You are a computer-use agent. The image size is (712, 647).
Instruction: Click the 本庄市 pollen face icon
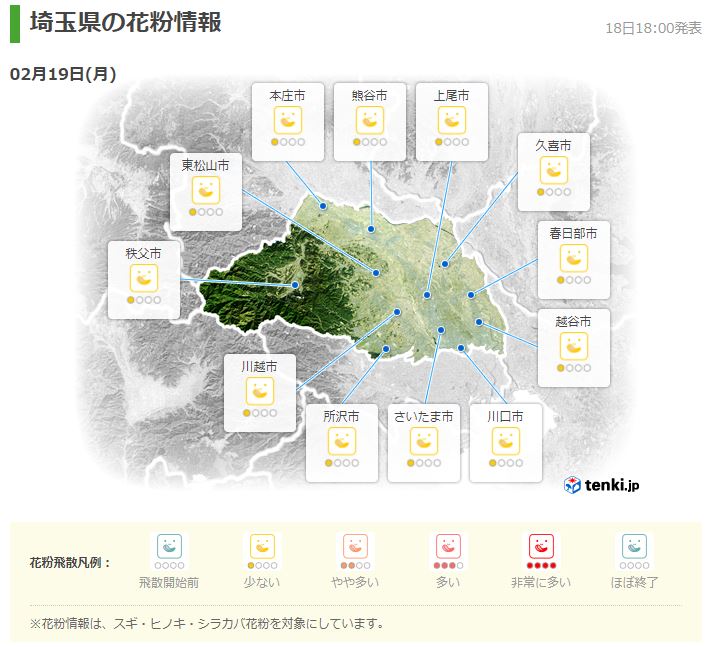[288, 120]
